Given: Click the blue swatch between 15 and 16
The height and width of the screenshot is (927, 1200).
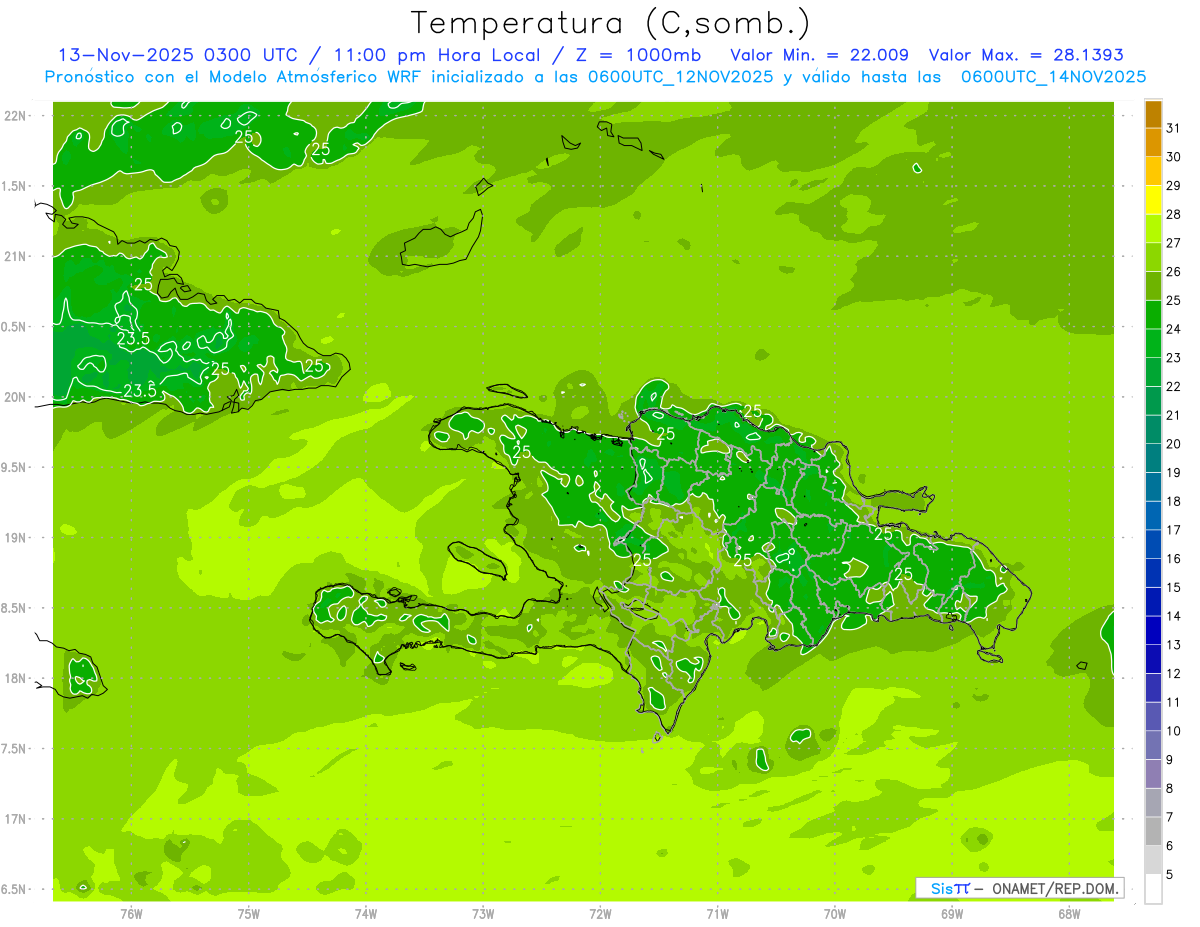Looking at the screenshot, I should 1153,574.
